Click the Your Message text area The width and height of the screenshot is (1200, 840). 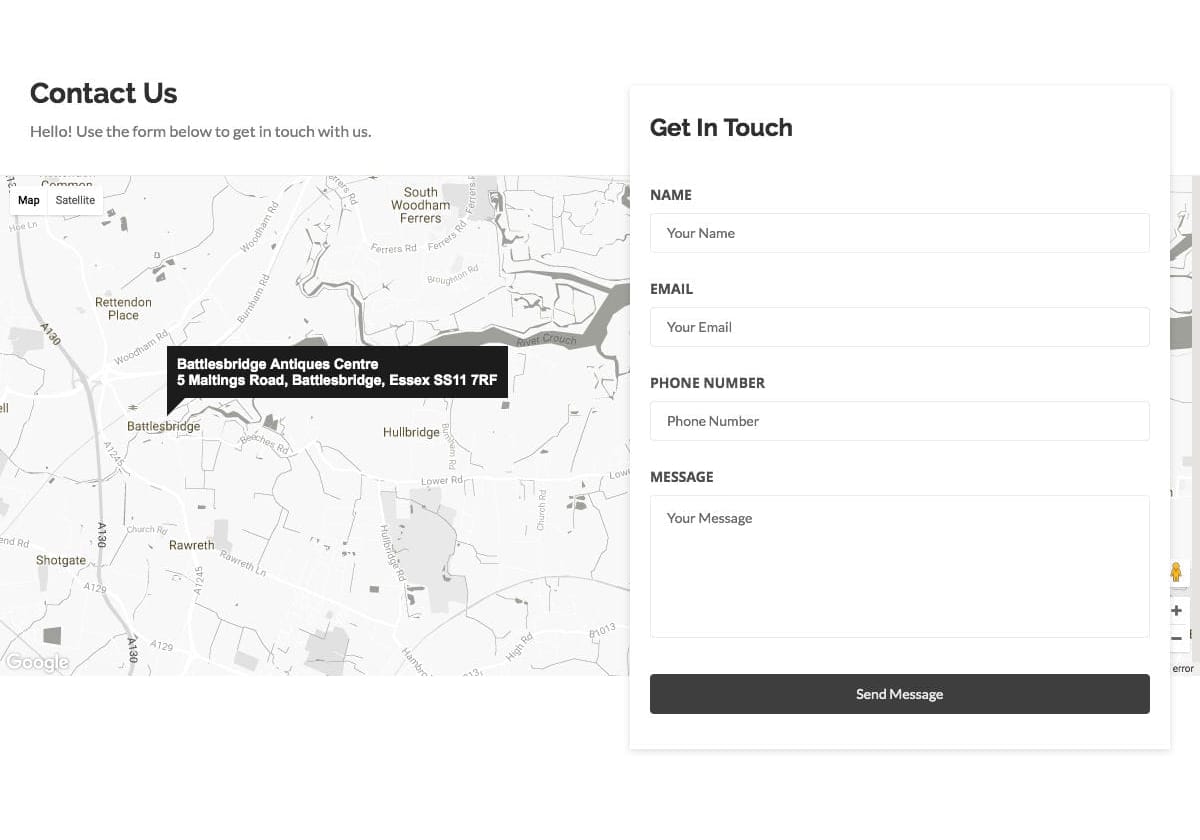coord(899,566)
